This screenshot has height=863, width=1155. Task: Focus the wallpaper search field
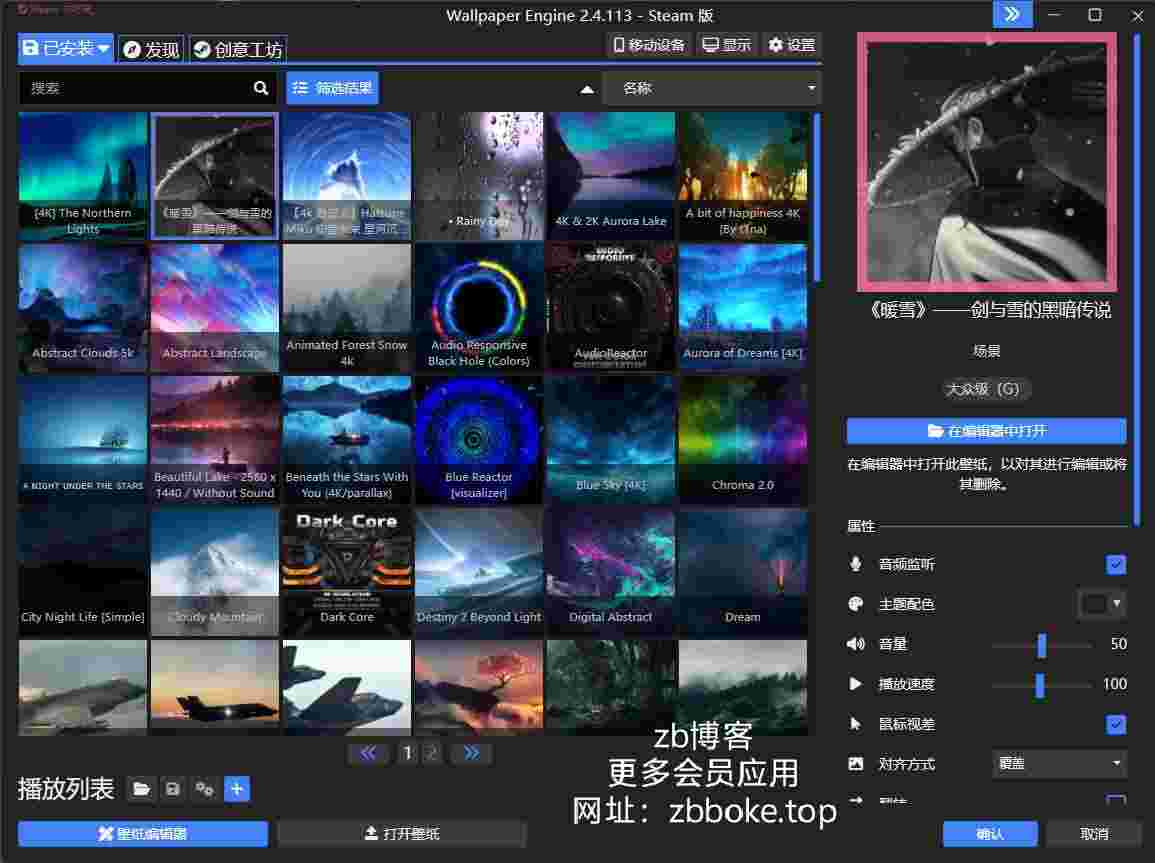pyautogui.click(x=147, y=88)
